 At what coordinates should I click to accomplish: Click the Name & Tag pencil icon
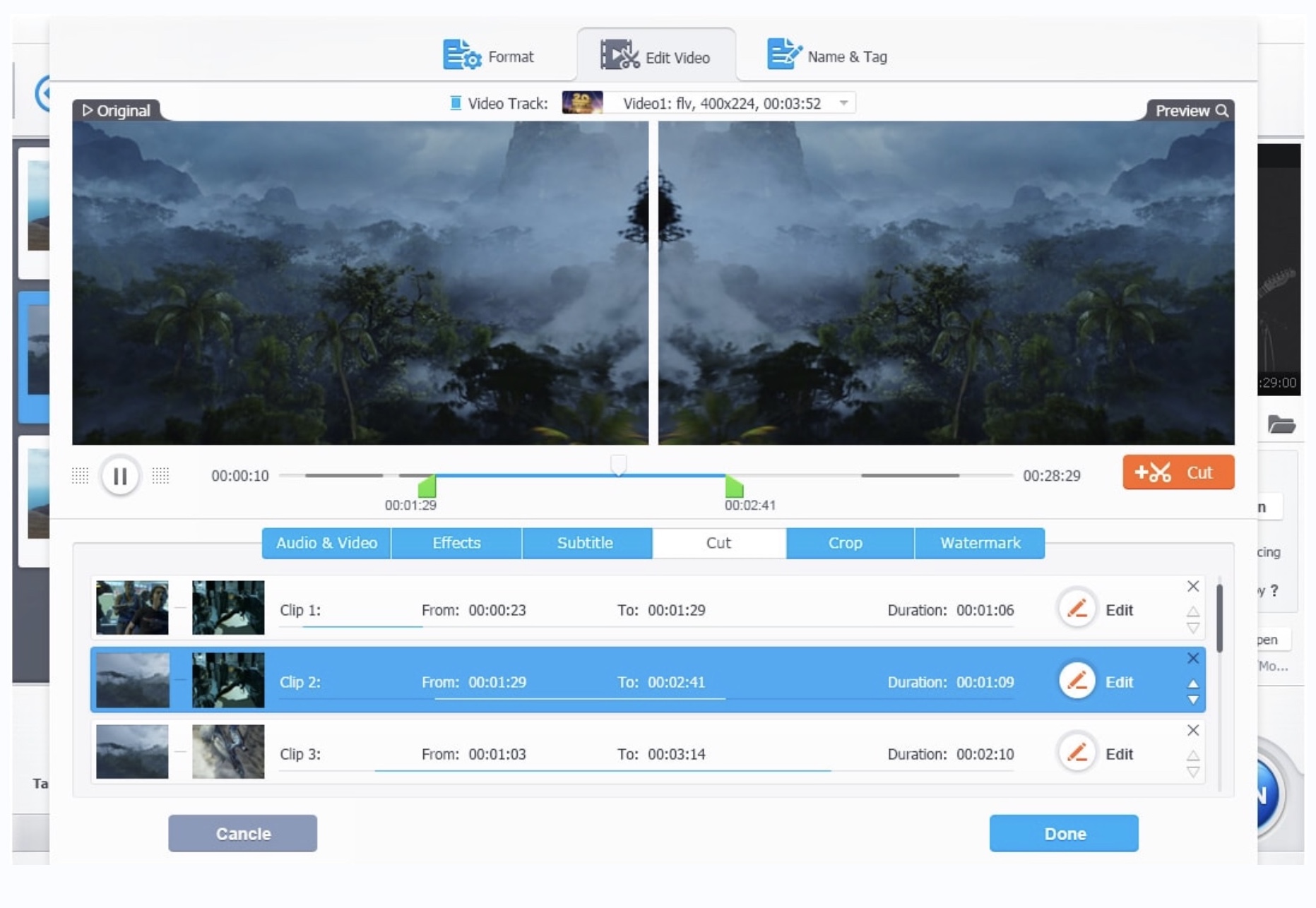click(x=784, y=54)
